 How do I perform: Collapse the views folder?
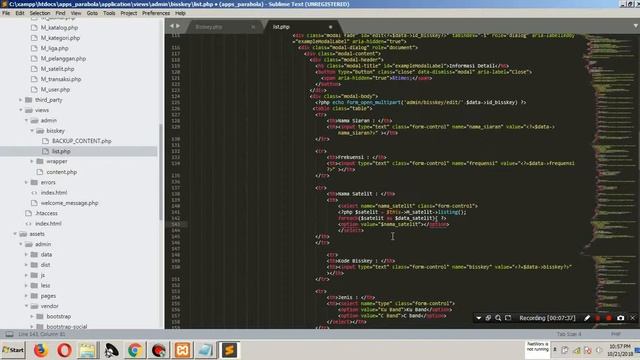point(20,110)
